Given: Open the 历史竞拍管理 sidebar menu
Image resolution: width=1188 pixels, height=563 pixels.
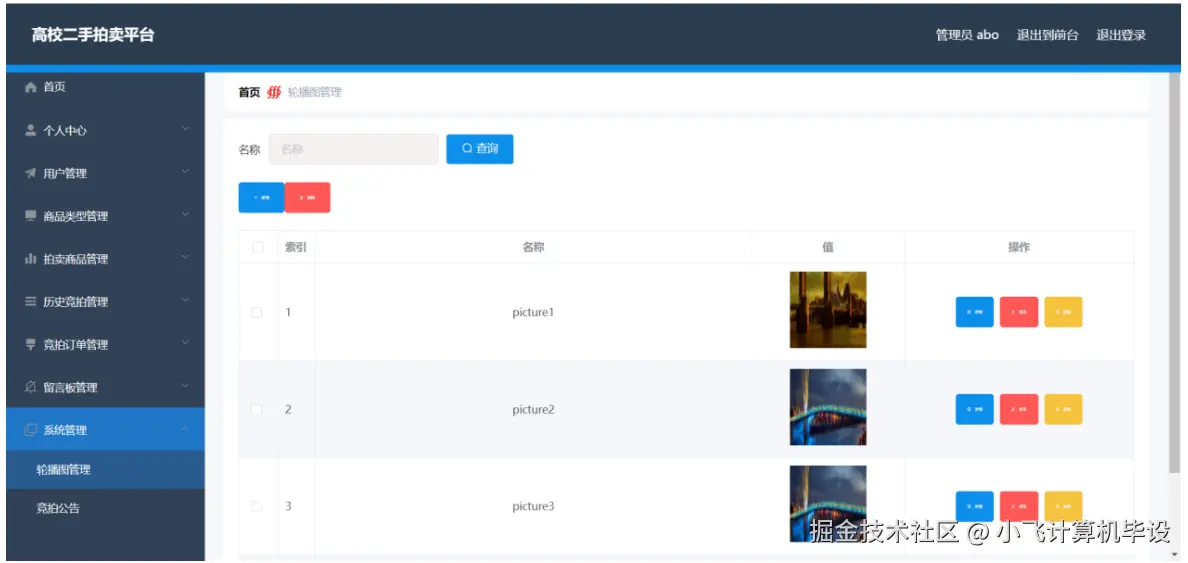Looking at the screenshot, I should (x=105, y=302).
